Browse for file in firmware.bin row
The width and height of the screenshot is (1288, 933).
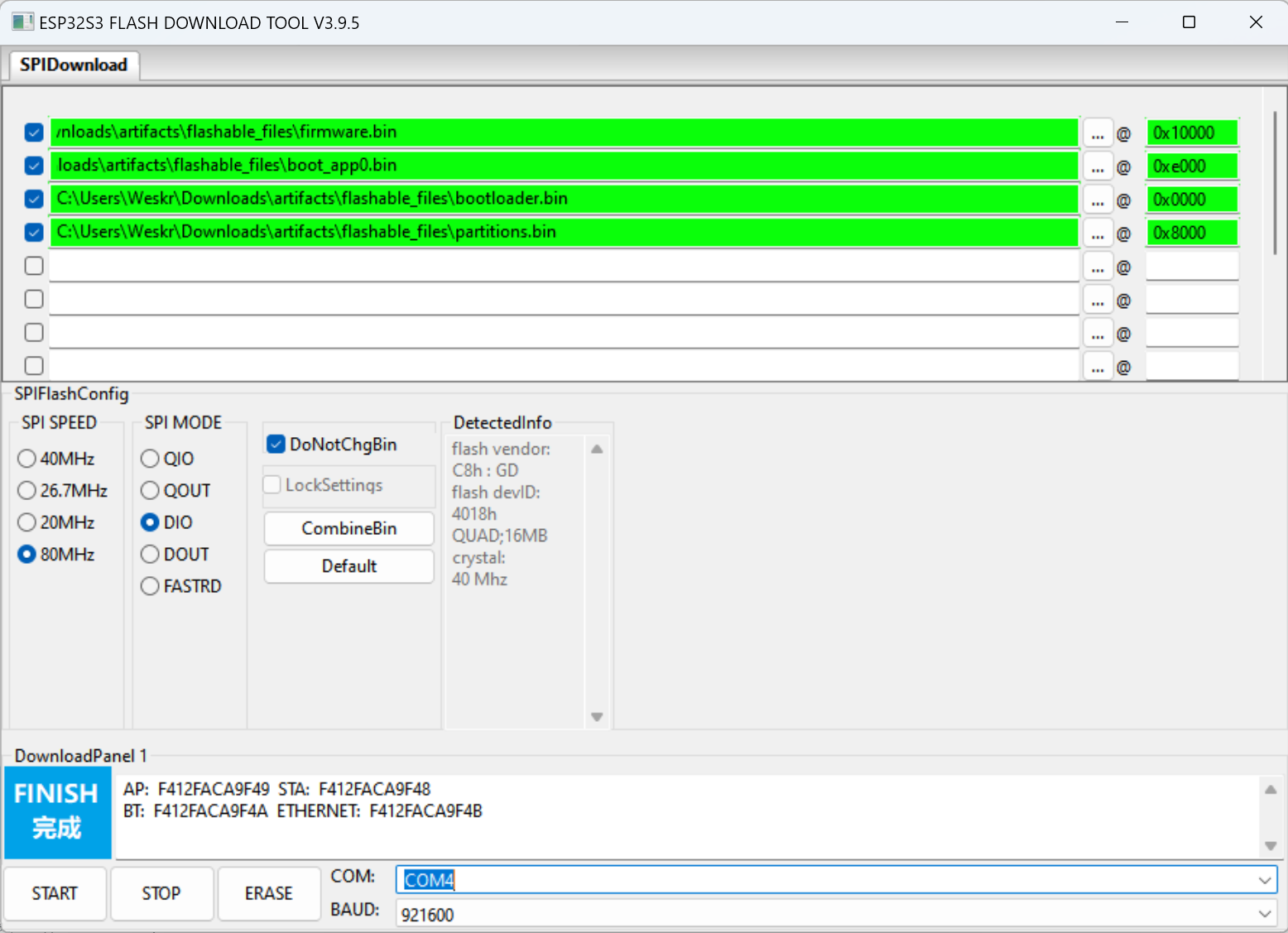pos(1098,133)
